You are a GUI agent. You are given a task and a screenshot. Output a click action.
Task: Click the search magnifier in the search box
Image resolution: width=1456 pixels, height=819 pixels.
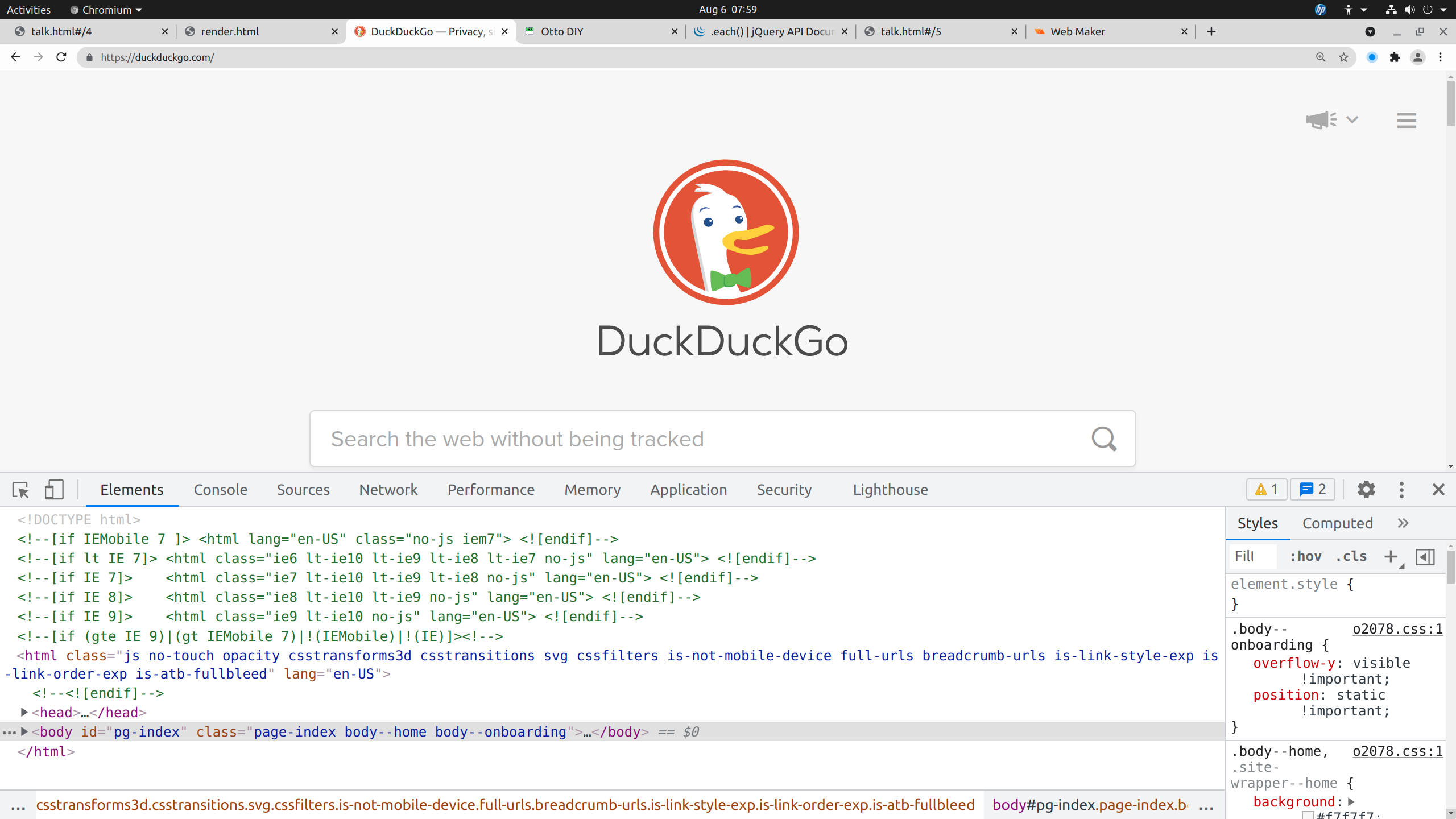coord(1104,439)
